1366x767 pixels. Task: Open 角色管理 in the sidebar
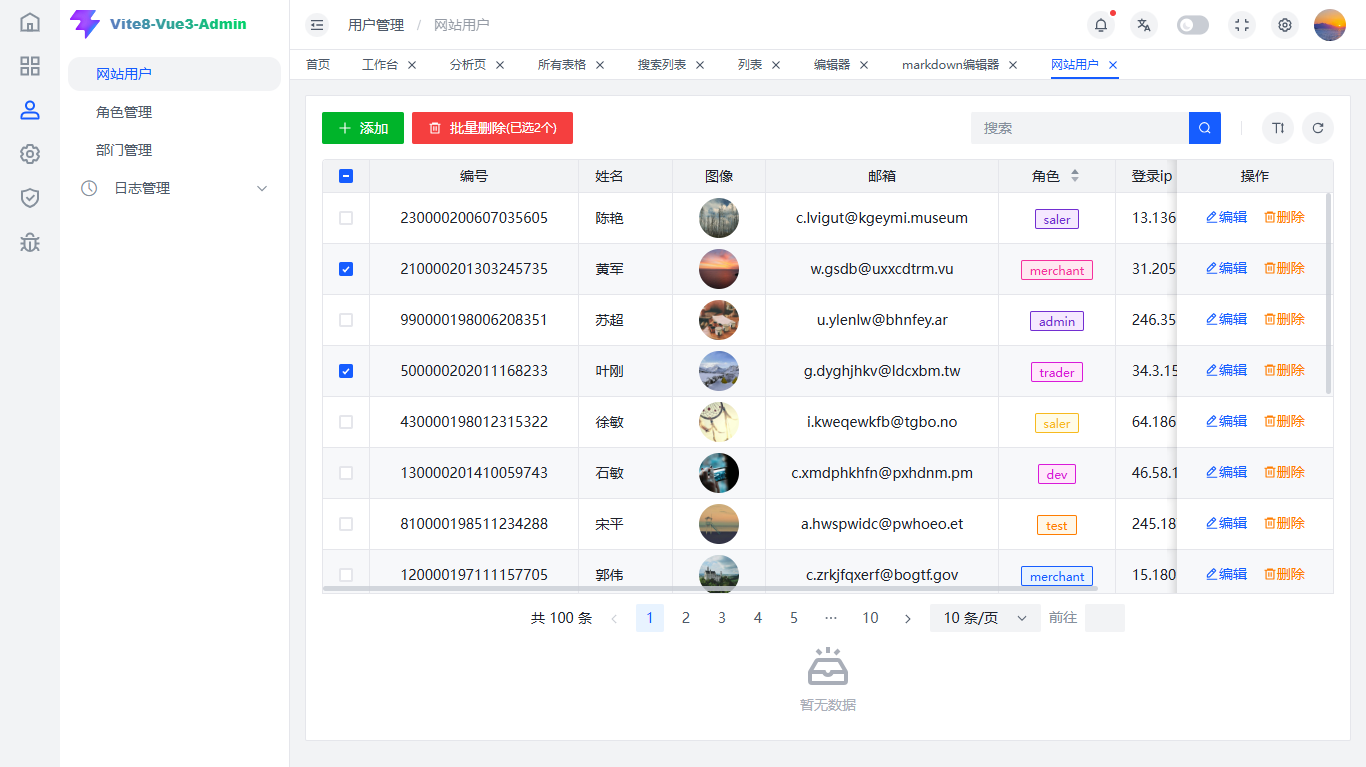(174, 112)
